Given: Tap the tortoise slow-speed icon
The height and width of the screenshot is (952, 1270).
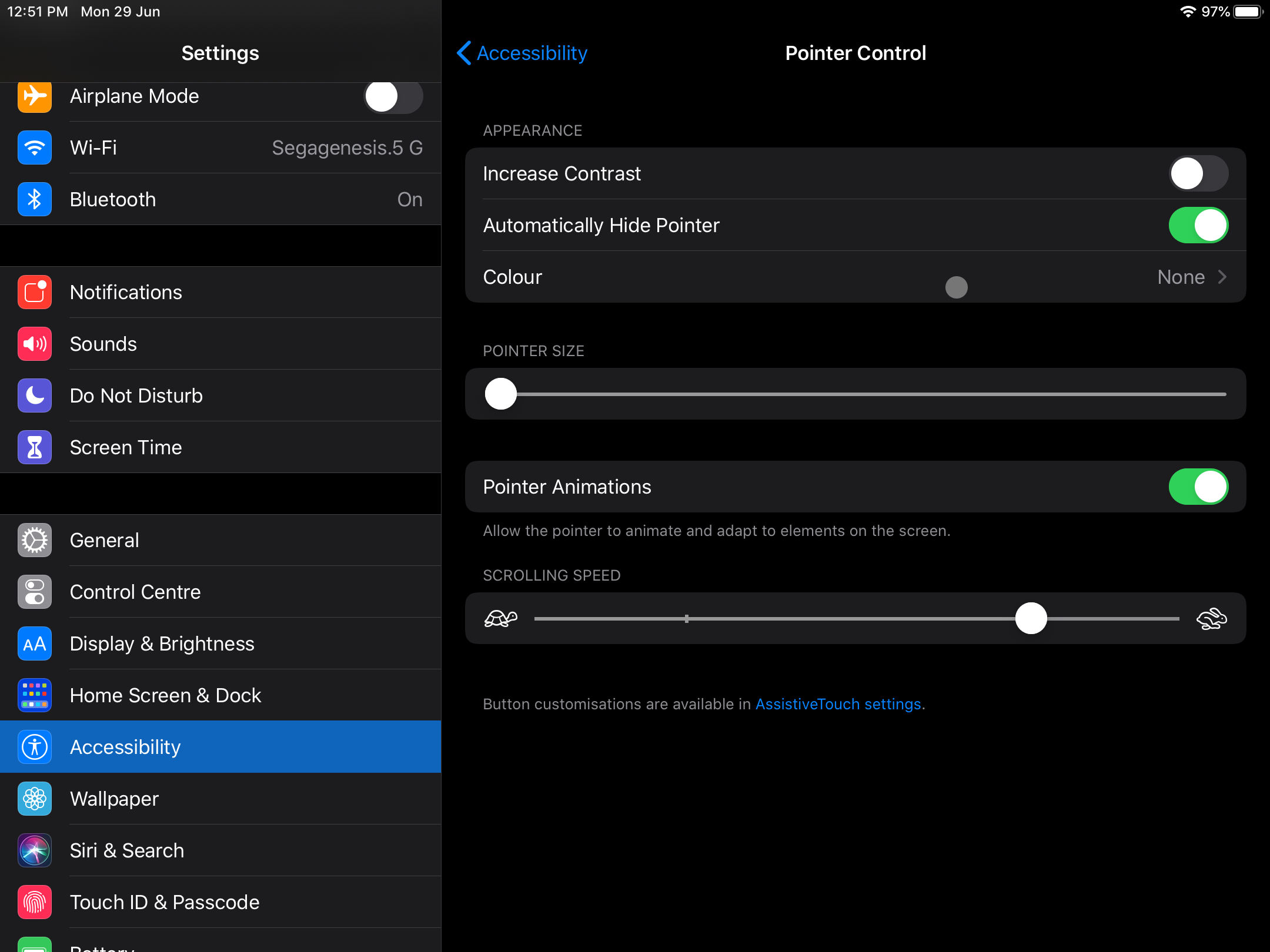Looking at the screenshot, I should (500, 618).
